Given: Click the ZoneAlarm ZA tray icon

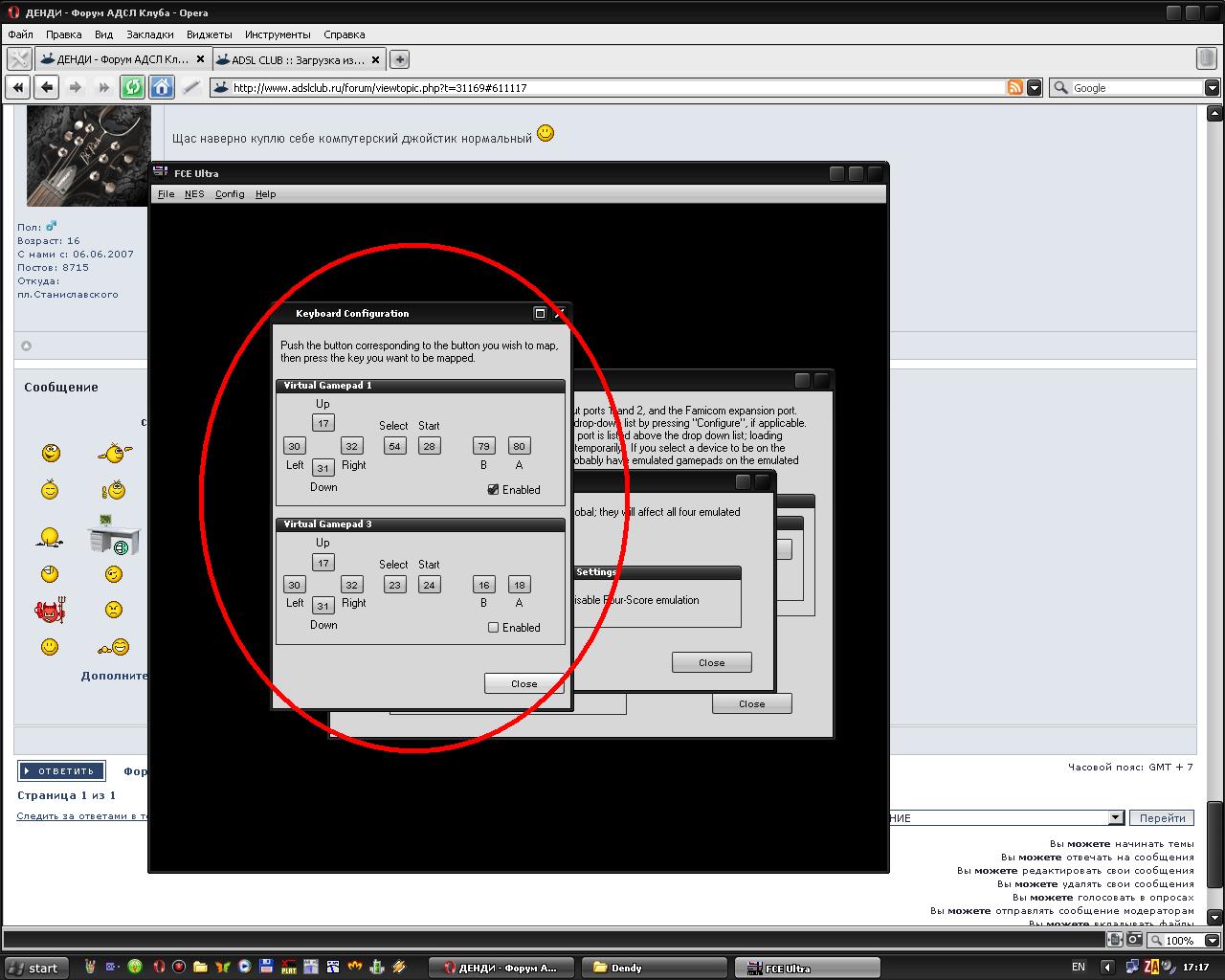Looking at the screenshot, I should 1152,967.
